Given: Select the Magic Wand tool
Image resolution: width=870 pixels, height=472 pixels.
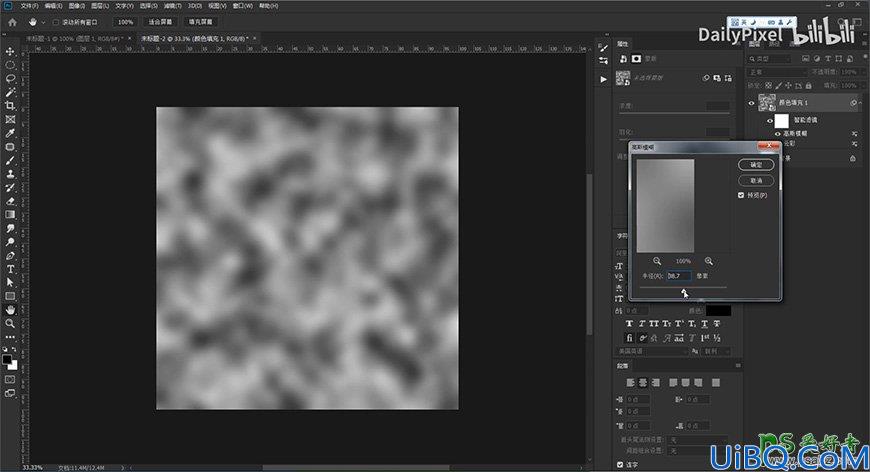Looking at the screenshot, I should coord(10,92).
